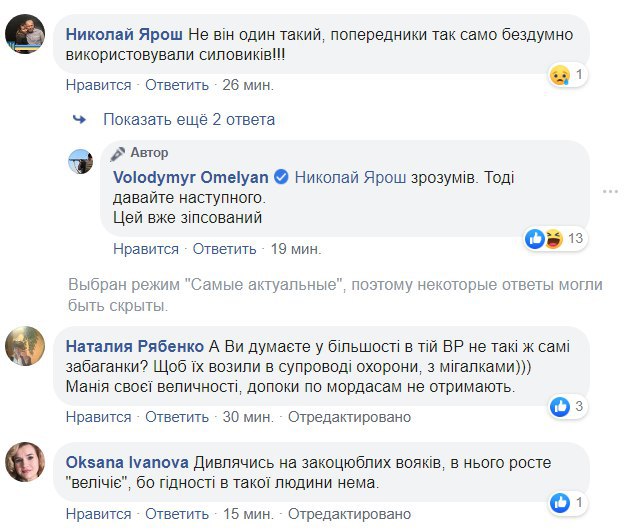
Task: Click Нравится under Наталия Рябенко's comment
Action: pyautogui.click(x=98, y=417)
